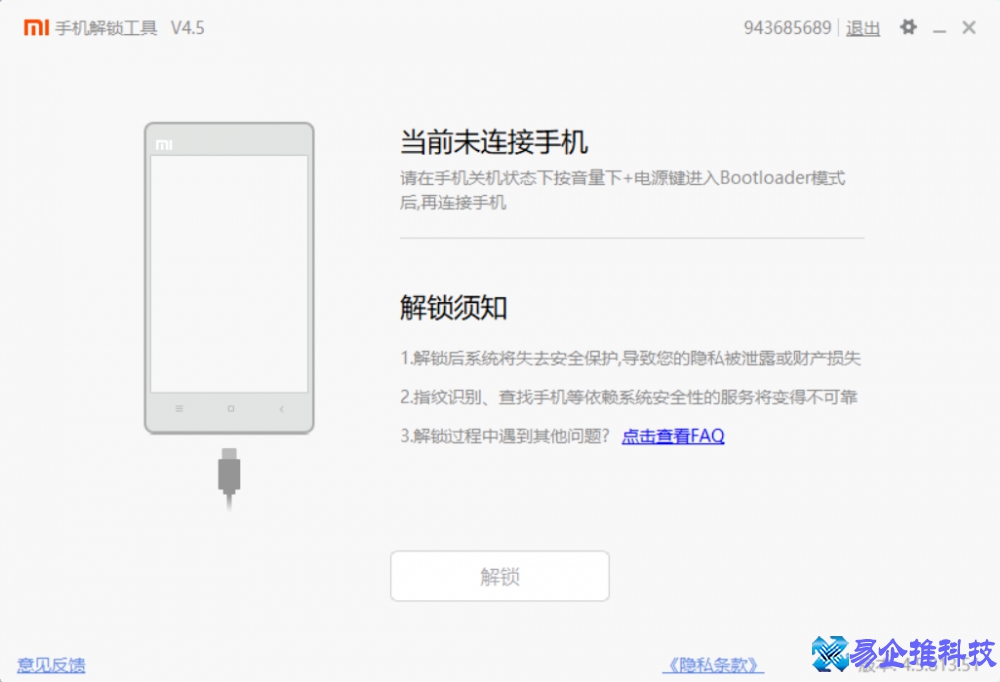Click the menu icon on the phone illustration
This screenshot has height=682, width=1000.
(182, 409)
